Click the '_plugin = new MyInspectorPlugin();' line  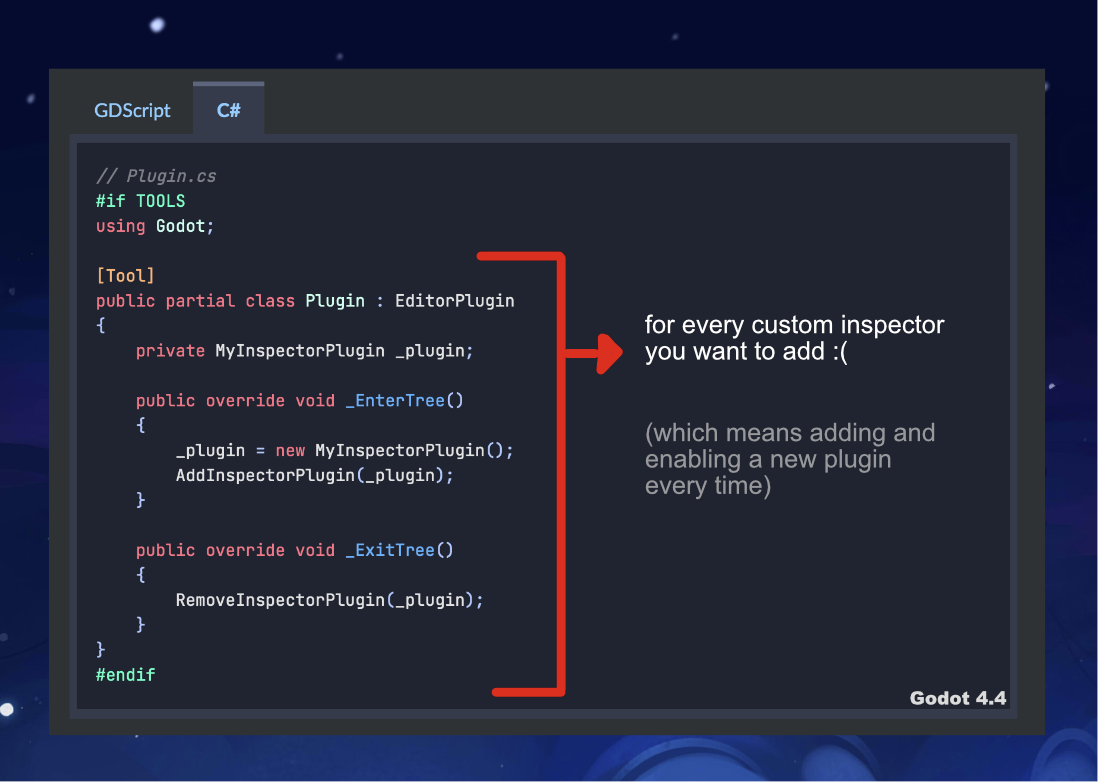345,450
